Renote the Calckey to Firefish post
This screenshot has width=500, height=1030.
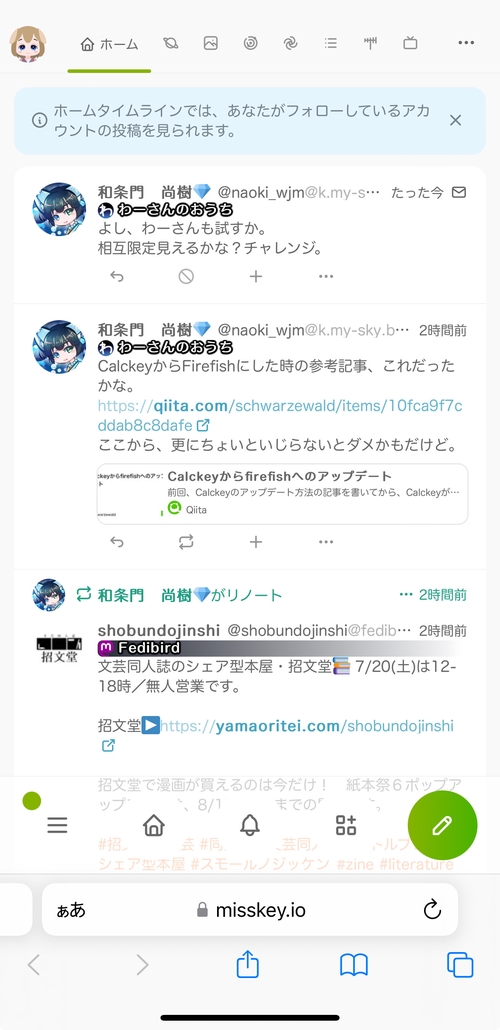[x=186, y=542]
